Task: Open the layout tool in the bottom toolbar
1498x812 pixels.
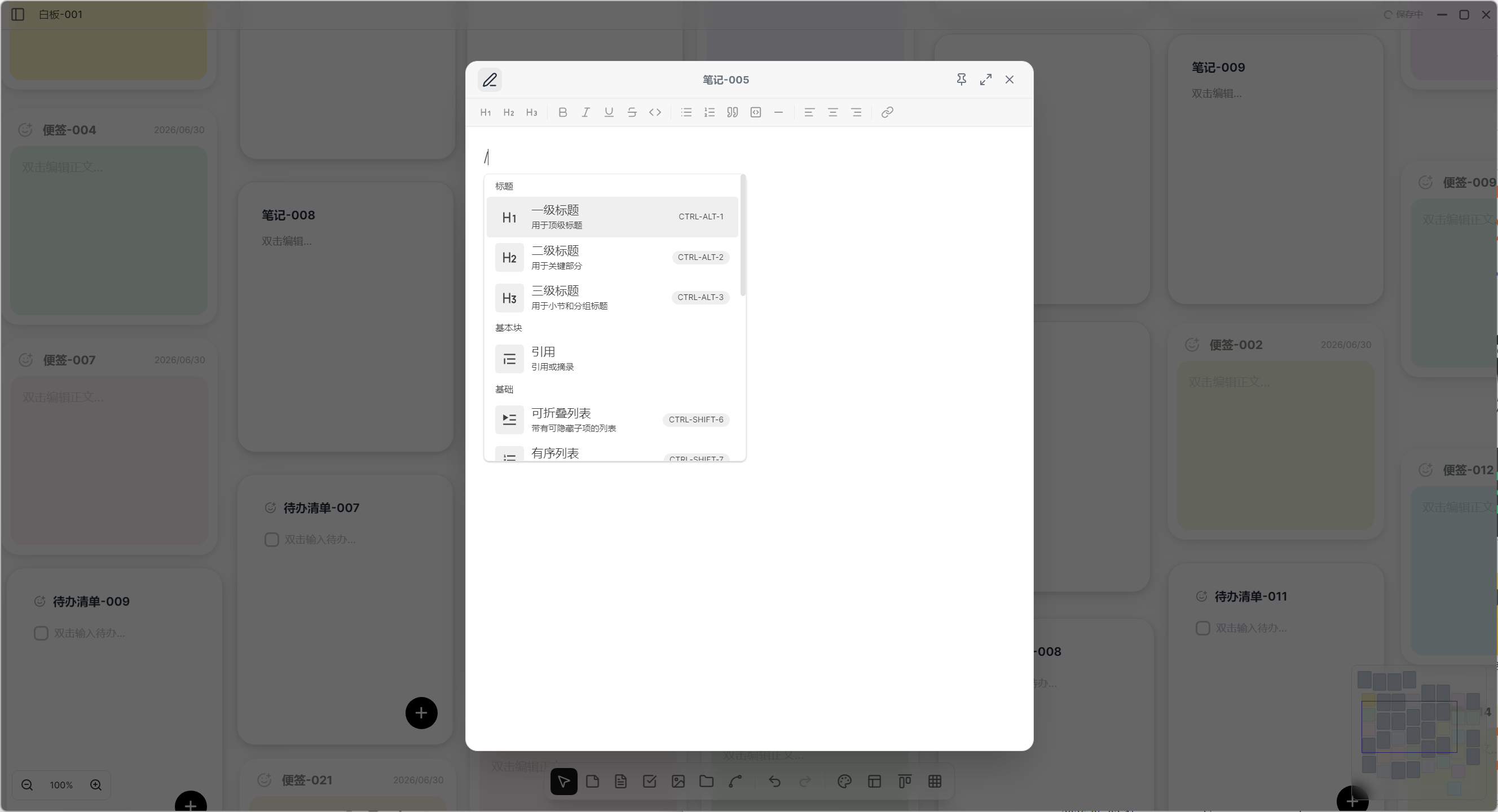Action: (x=875, y=782)
